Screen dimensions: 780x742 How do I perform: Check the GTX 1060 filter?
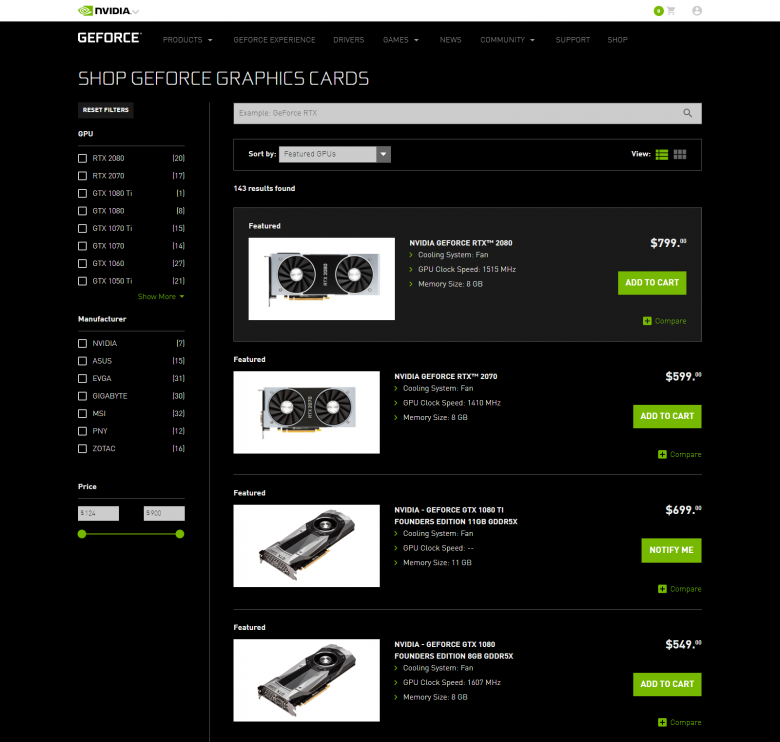(x=83, y=263)
